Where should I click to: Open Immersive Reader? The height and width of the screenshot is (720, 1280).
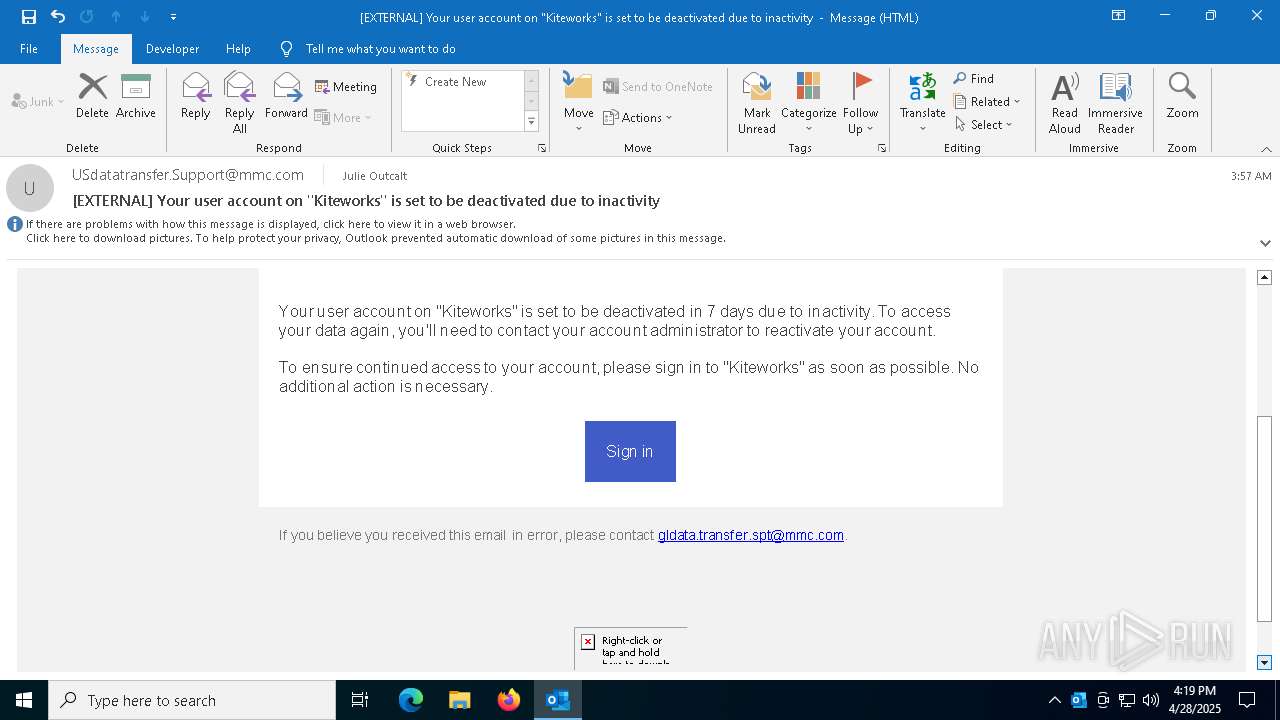[x=1116, y=103]
